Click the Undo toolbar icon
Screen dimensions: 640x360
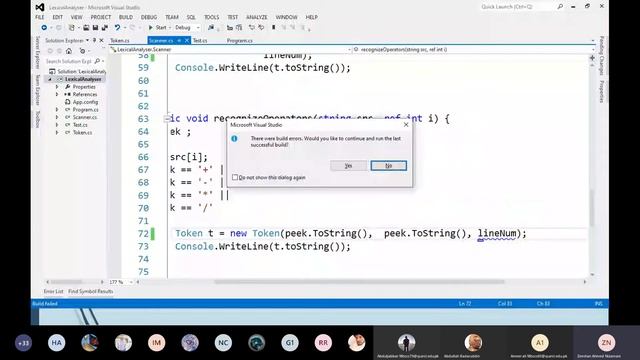click(118, 27)
